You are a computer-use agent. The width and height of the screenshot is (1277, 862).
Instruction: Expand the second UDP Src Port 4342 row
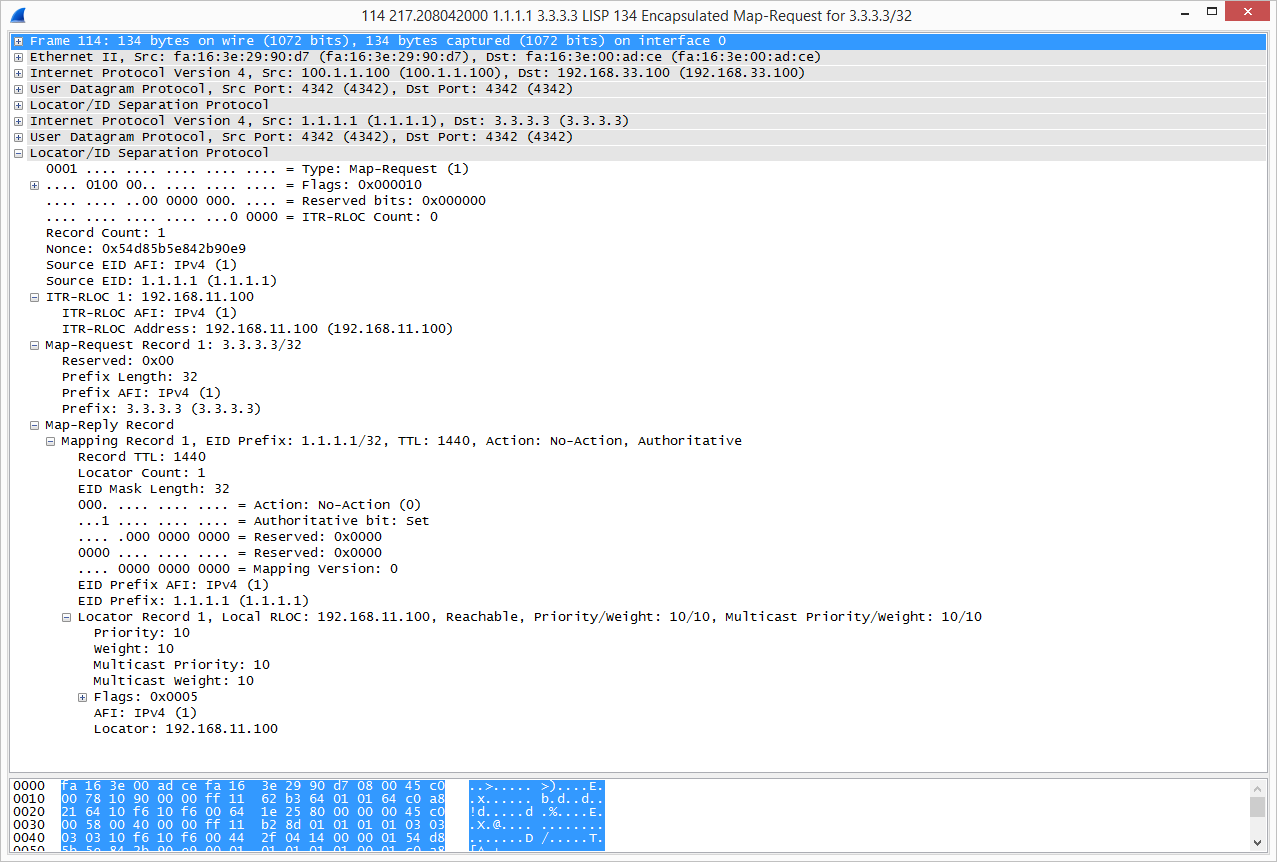coord(19,137)
